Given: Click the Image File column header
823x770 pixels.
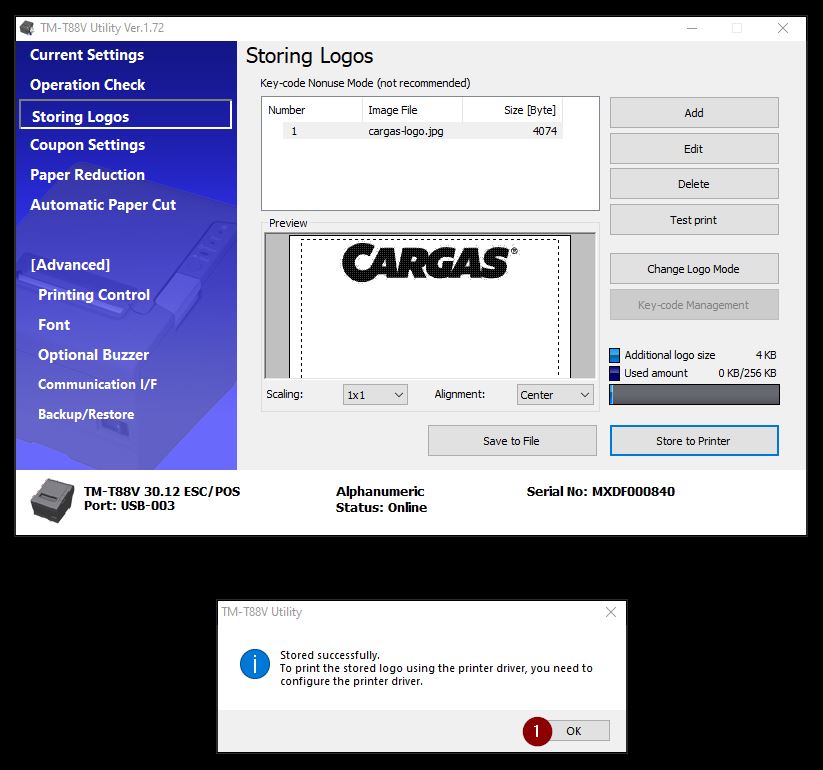Looking at the screenshot, I should [412, 110].
